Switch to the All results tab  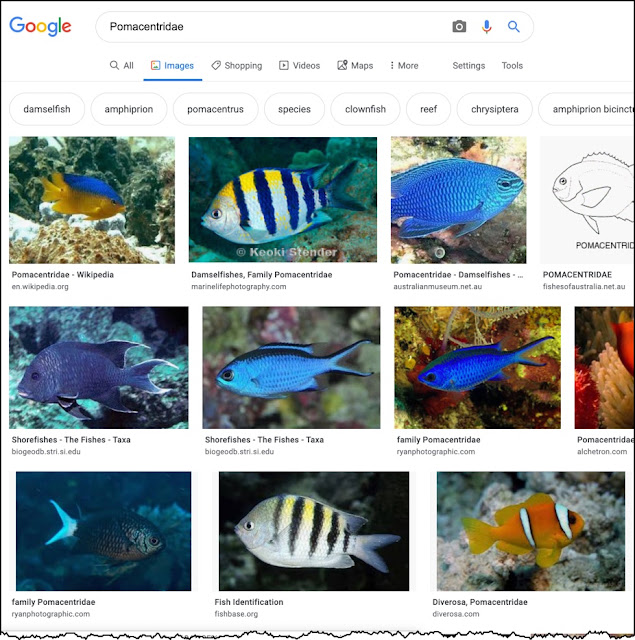[x=122, y=65]
